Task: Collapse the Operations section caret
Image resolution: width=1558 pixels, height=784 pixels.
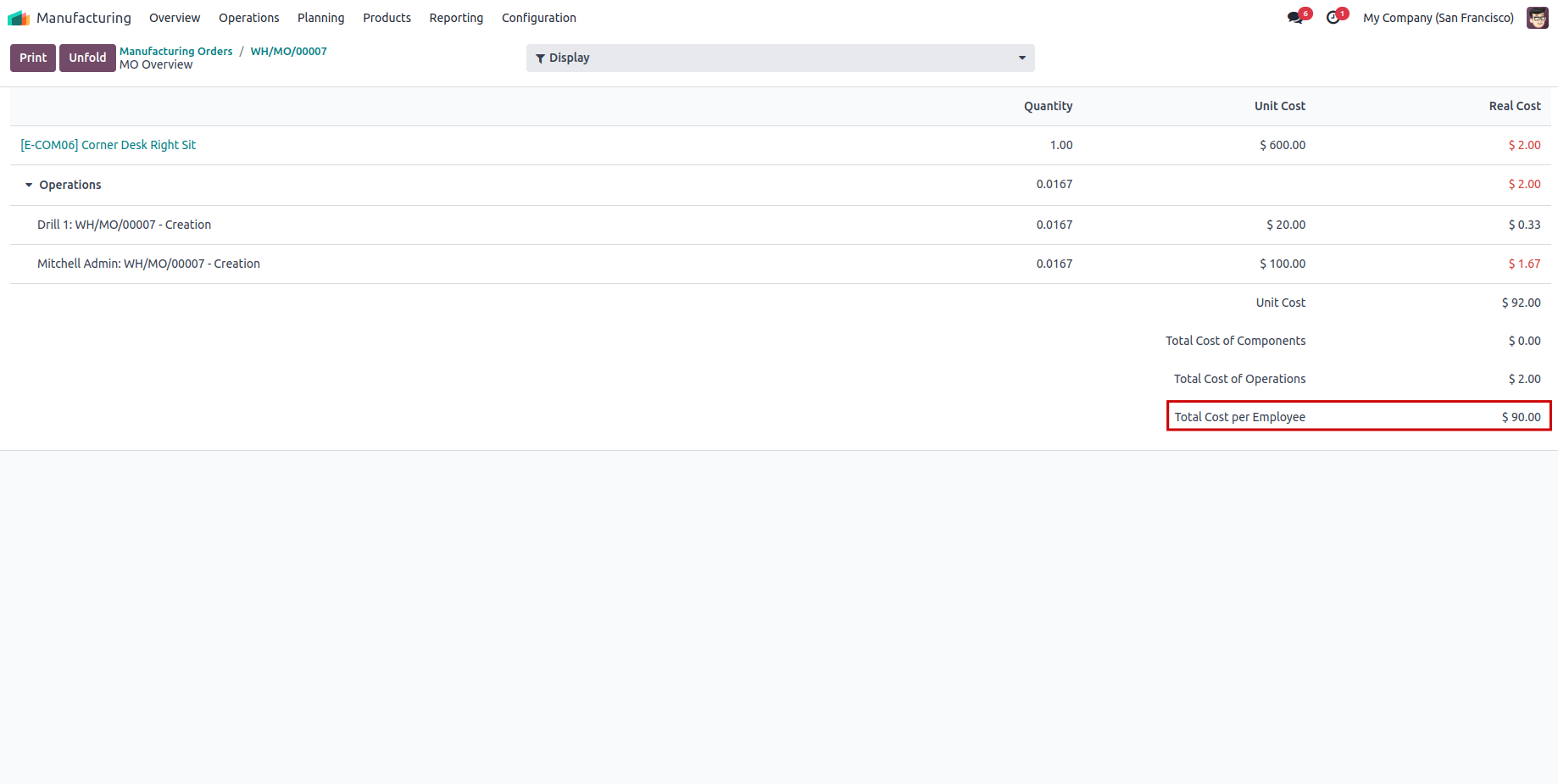Action: (x=29, y=185)
